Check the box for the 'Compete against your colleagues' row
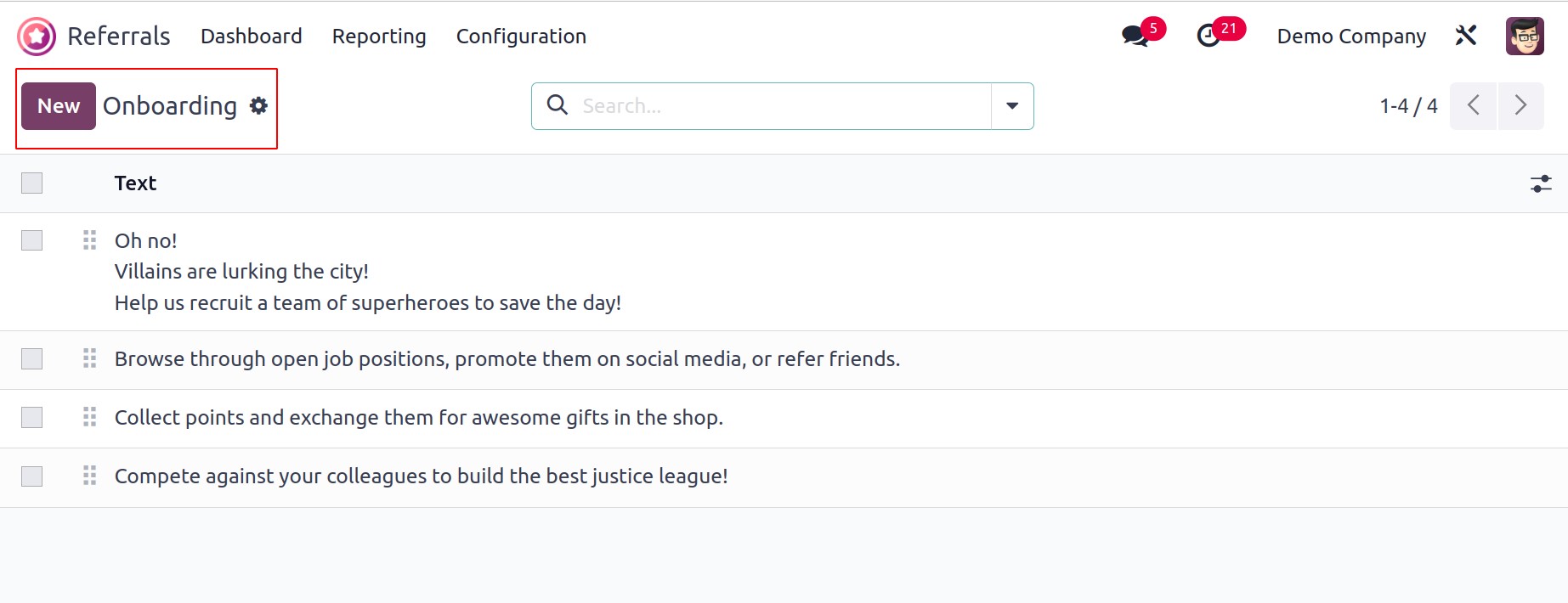Viewport: 1568px width, 603px height. pos(31,476)
